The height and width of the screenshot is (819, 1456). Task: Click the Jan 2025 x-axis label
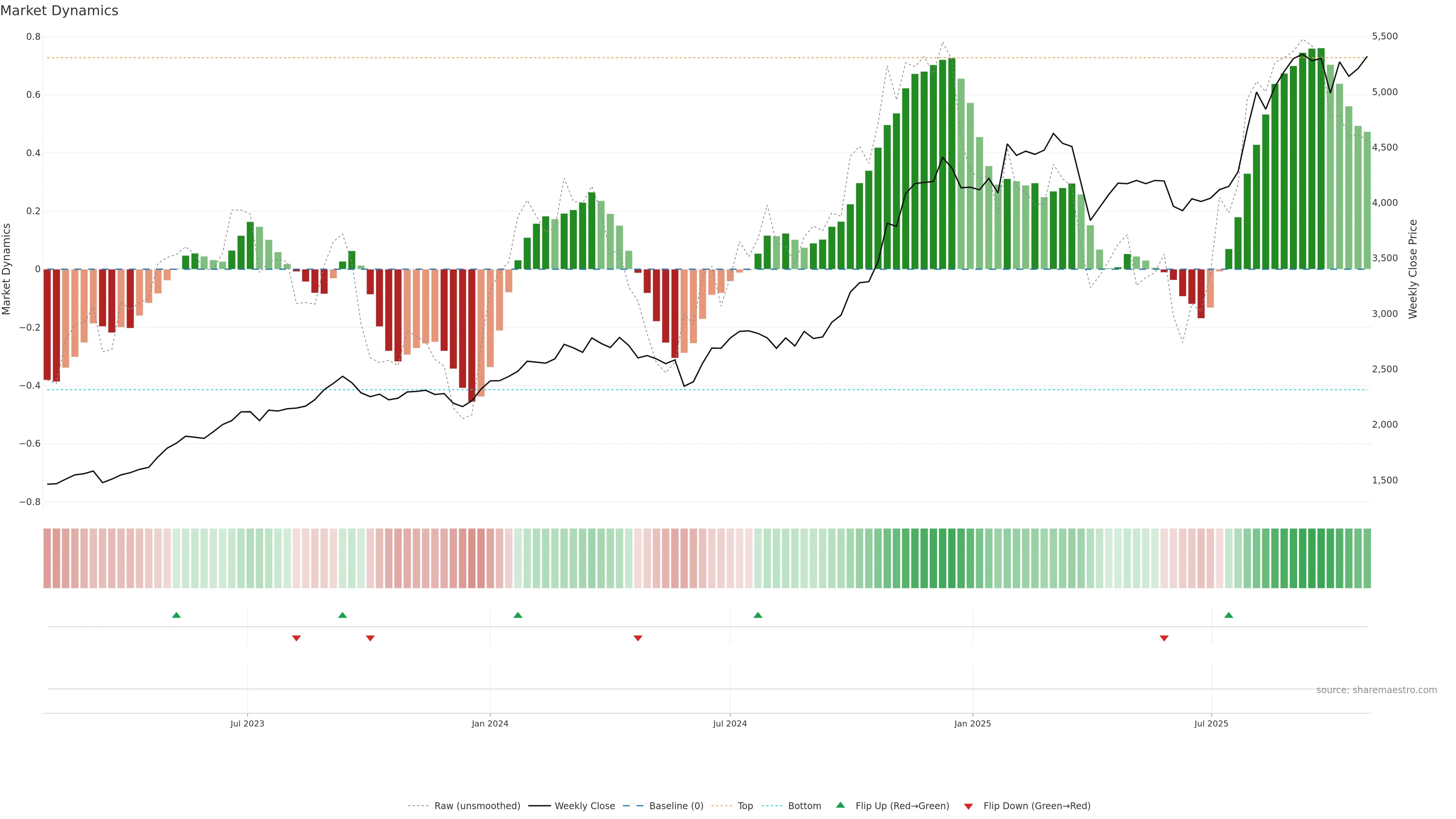[x=972, y=723]
